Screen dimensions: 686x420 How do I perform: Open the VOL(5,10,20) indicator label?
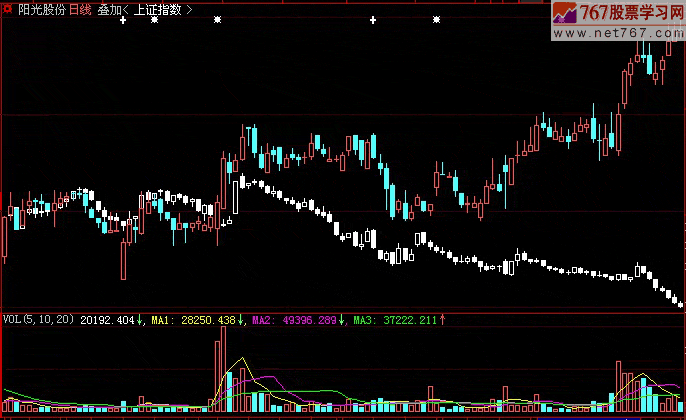pos(39,320)
